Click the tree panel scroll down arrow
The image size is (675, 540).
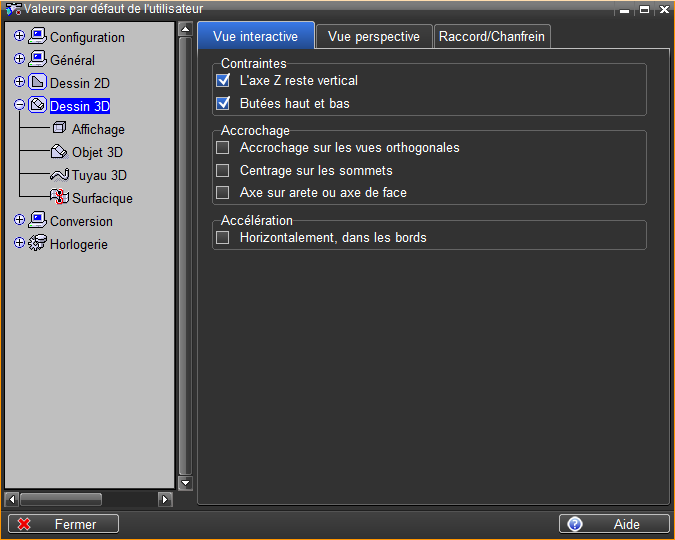coord(185,483)
